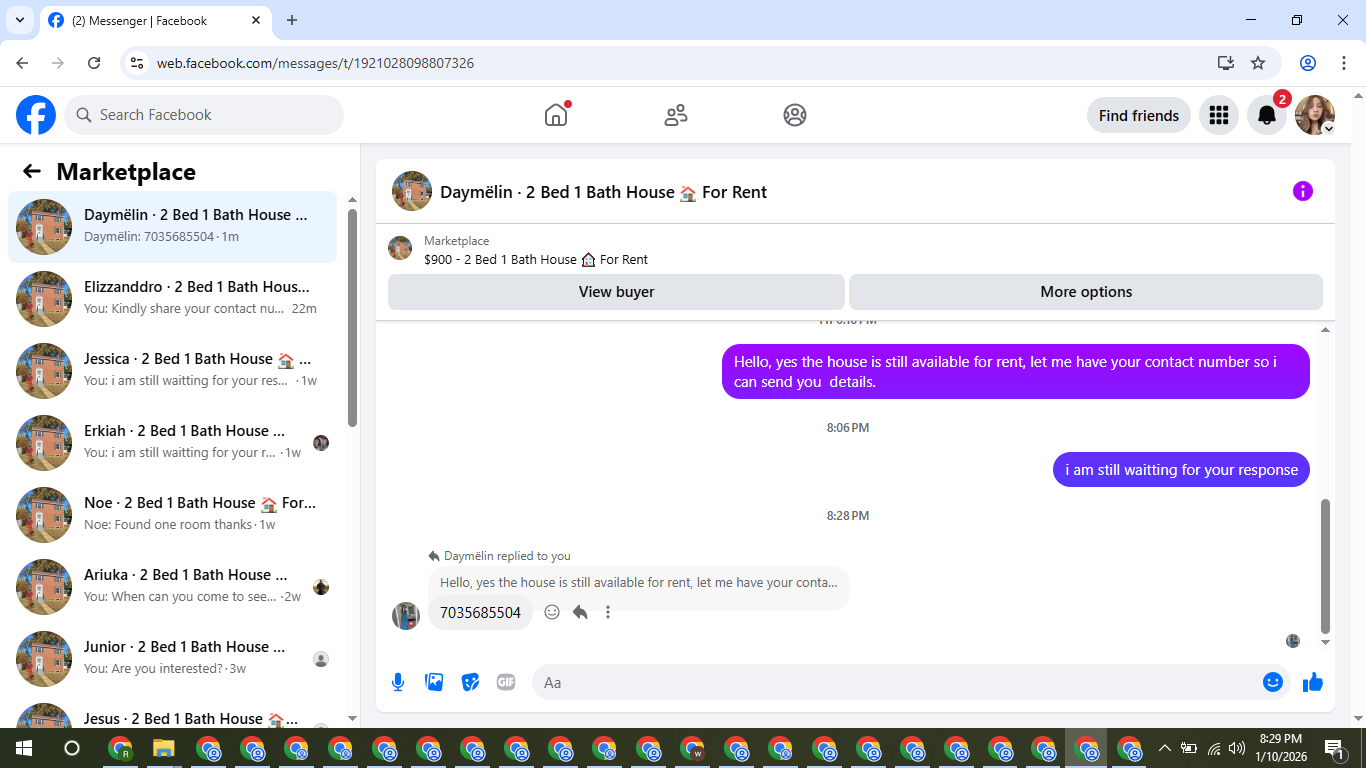Select the Messenger | Facebook browser tab
The height and width of the screenshot is (768, 1366).
pyautogui.click(x=155, y=20)
